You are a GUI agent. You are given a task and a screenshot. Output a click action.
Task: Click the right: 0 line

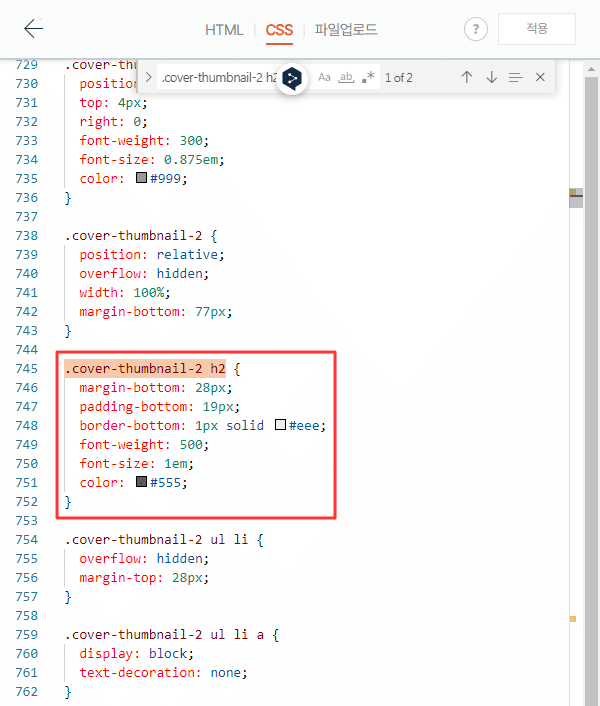[113, 122]
